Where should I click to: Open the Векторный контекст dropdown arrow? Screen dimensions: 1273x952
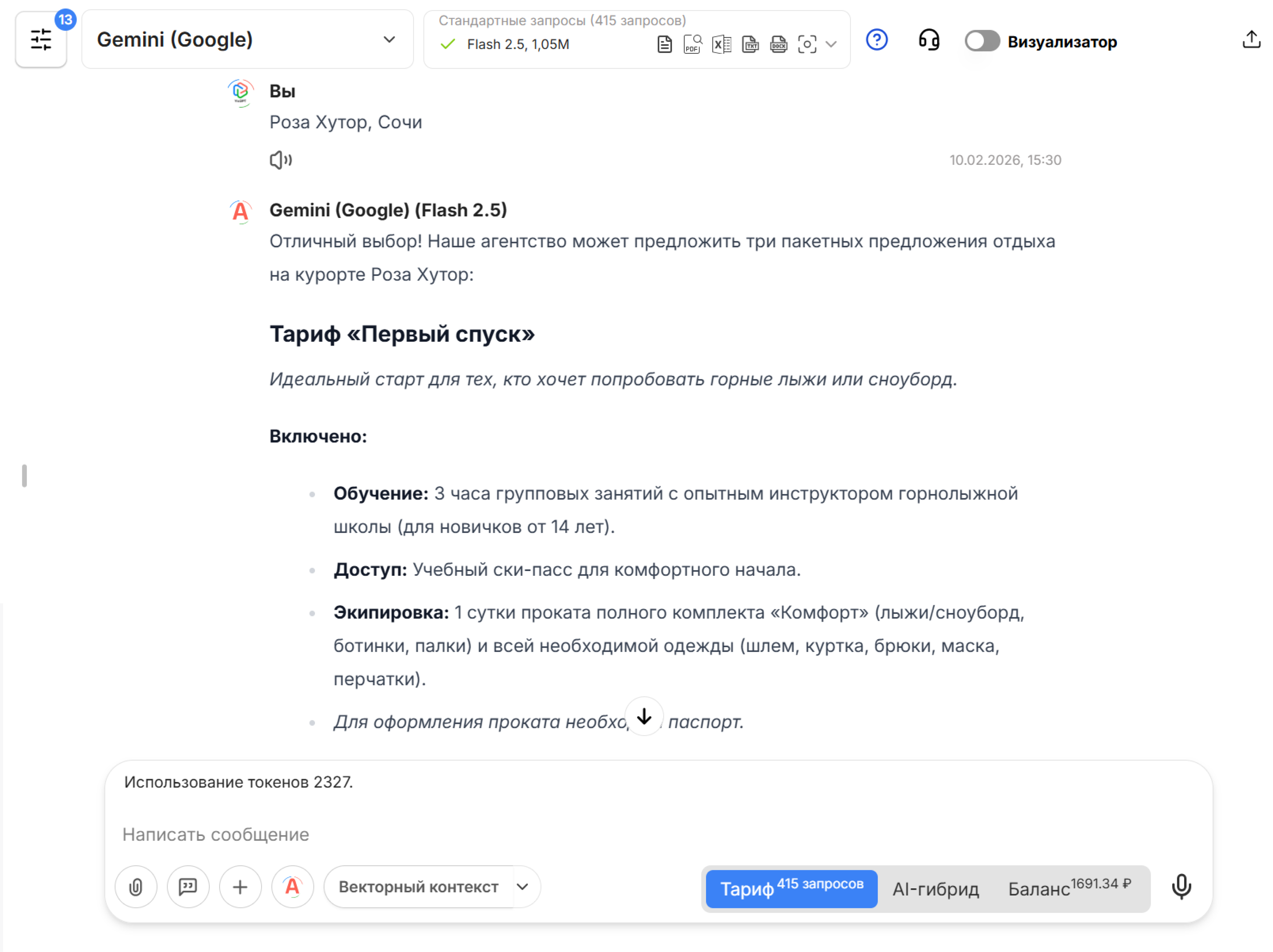(523, 887)
